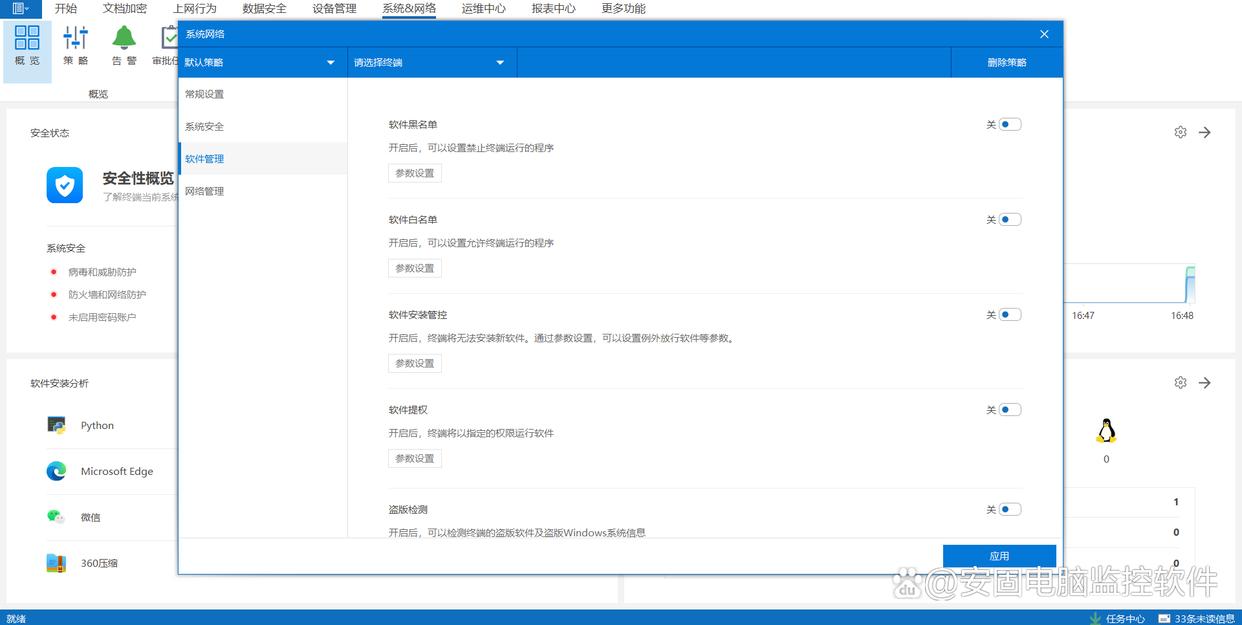Image resolution: width=1242 pixels, height=625 pixels.
Task: Click the 微信 WeChat icon
Action: coord(56,517)
